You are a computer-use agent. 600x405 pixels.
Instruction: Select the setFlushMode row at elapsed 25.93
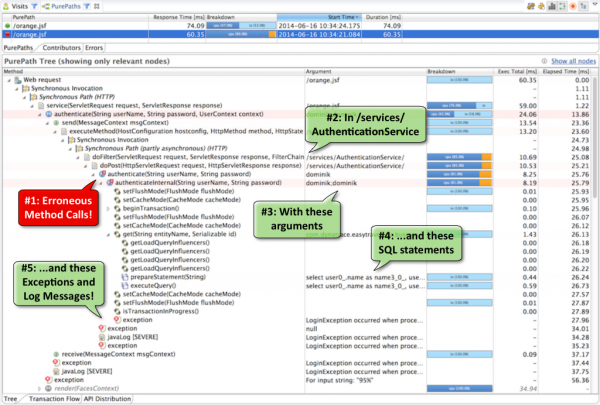tap(297, 191)
